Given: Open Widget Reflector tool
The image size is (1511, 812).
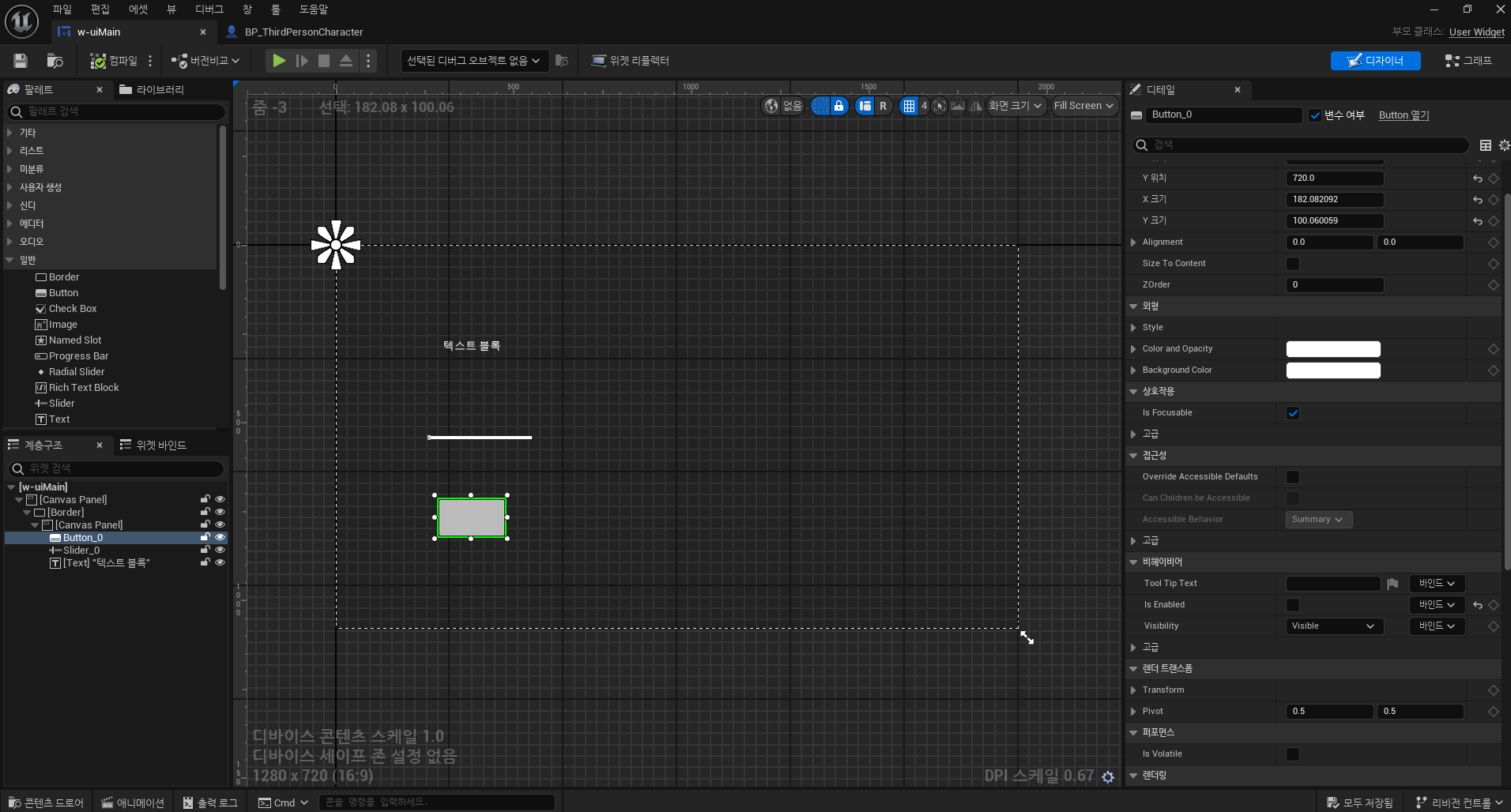Looking at the screenshot, I should click(x=631, y=61).
